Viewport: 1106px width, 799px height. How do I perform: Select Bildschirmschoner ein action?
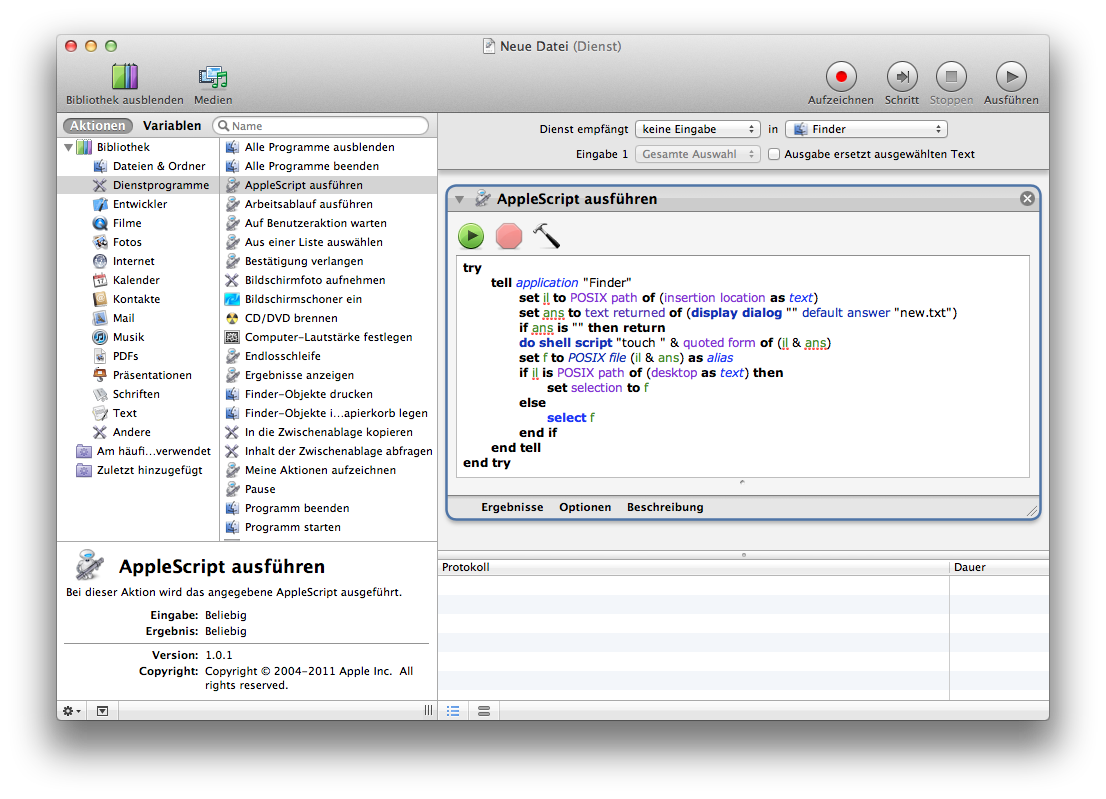point(329,300)
